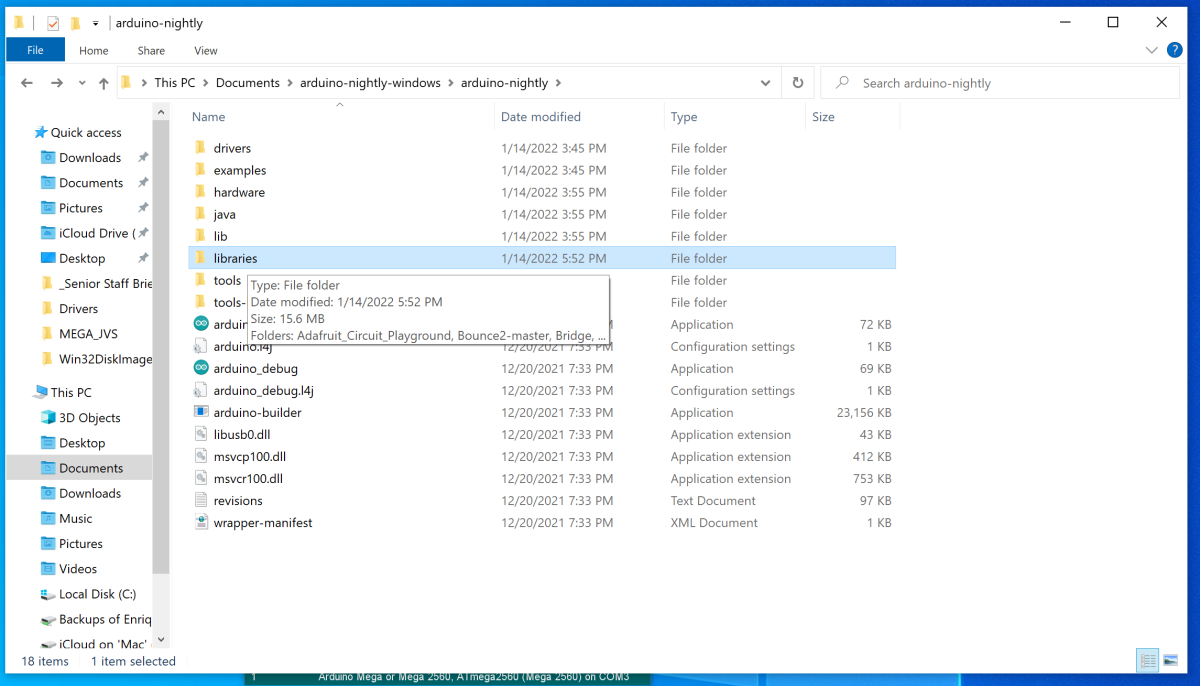Expand the chevron after arduino-nightly in breadcrumb
This screenshot has height=686, width=1200.
click(558, 83)
